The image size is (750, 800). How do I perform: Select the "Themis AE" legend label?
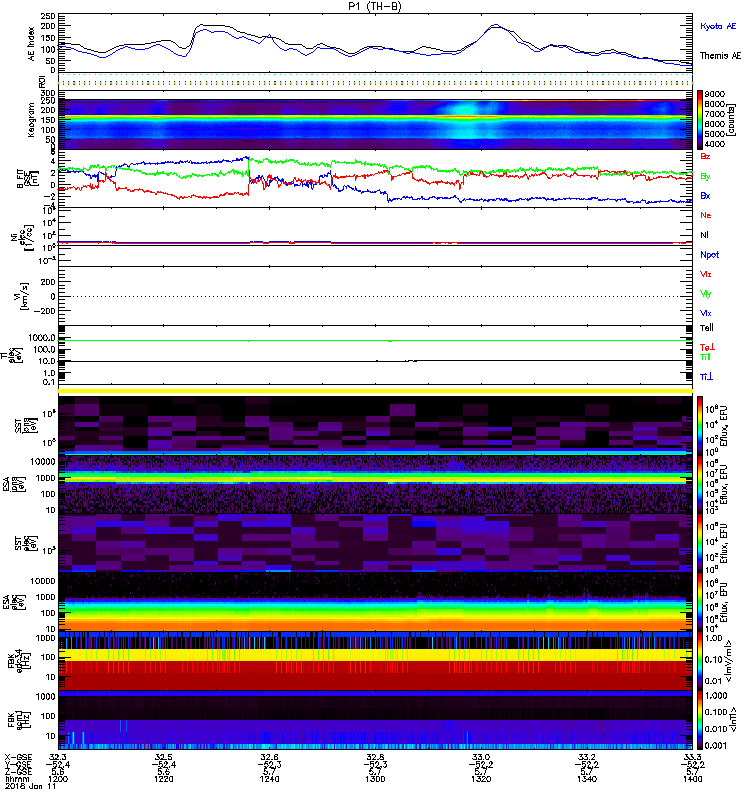720,56
